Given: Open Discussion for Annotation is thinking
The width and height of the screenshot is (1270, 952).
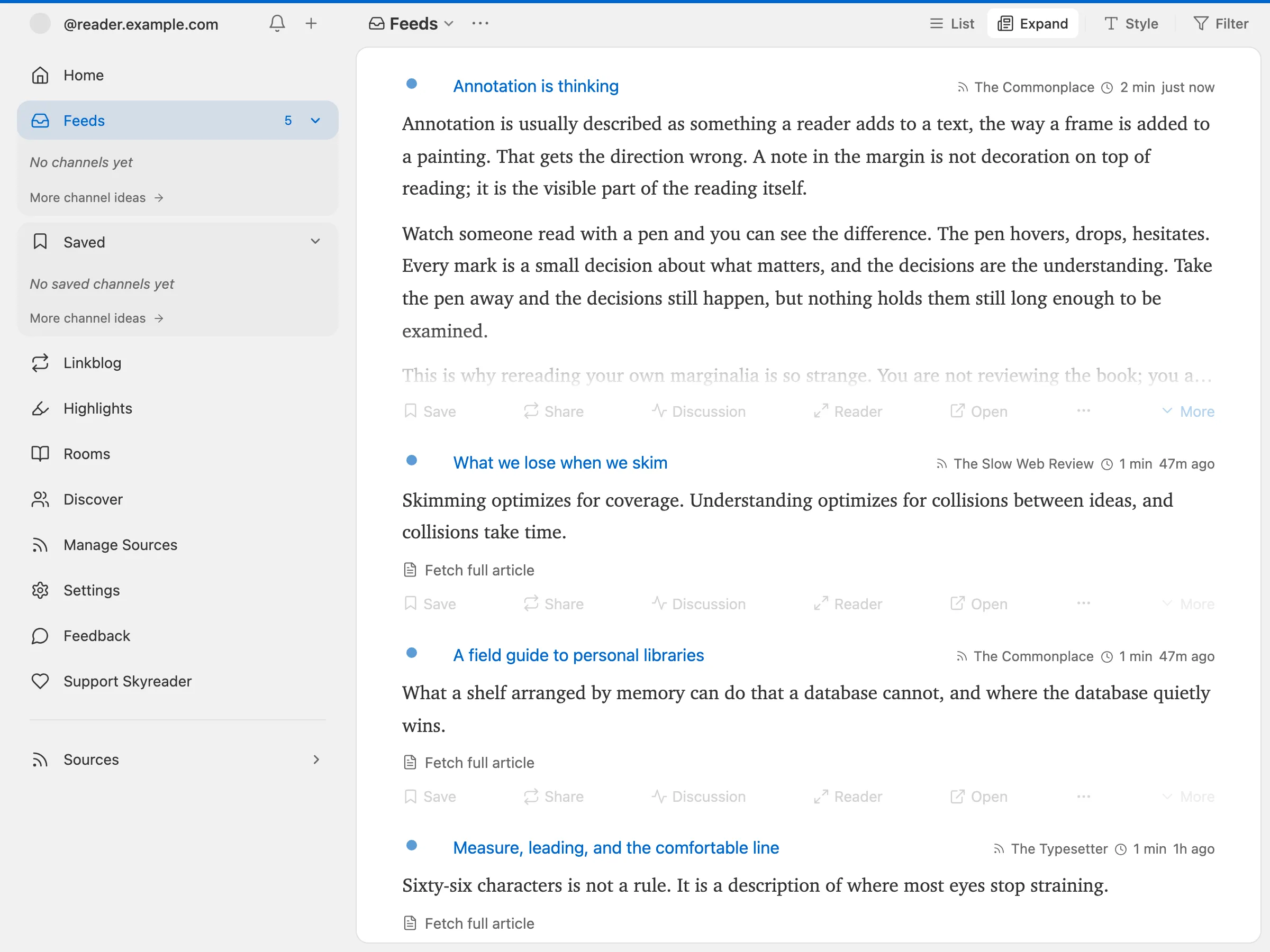Looking at the screenshot, I should [698, 411].
